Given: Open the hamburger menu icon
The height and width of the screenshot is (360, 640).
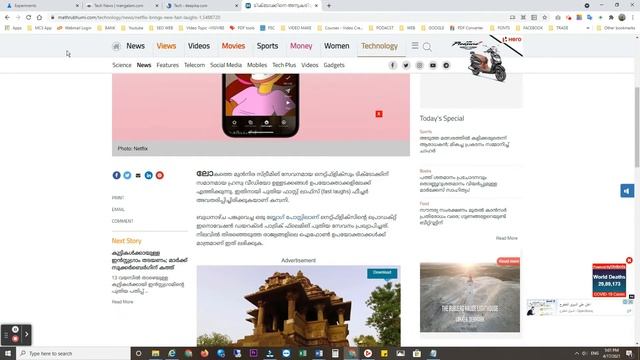Looking at the screenshot, I should (415, 46).
